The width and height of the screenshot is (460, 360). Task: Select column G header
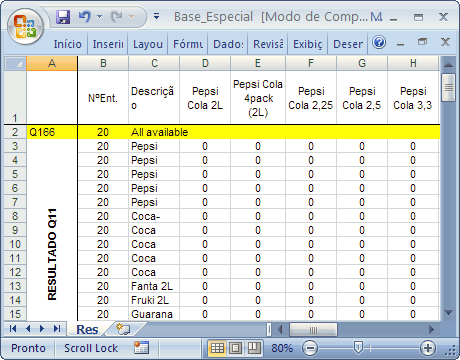click(x=362, y=63)
